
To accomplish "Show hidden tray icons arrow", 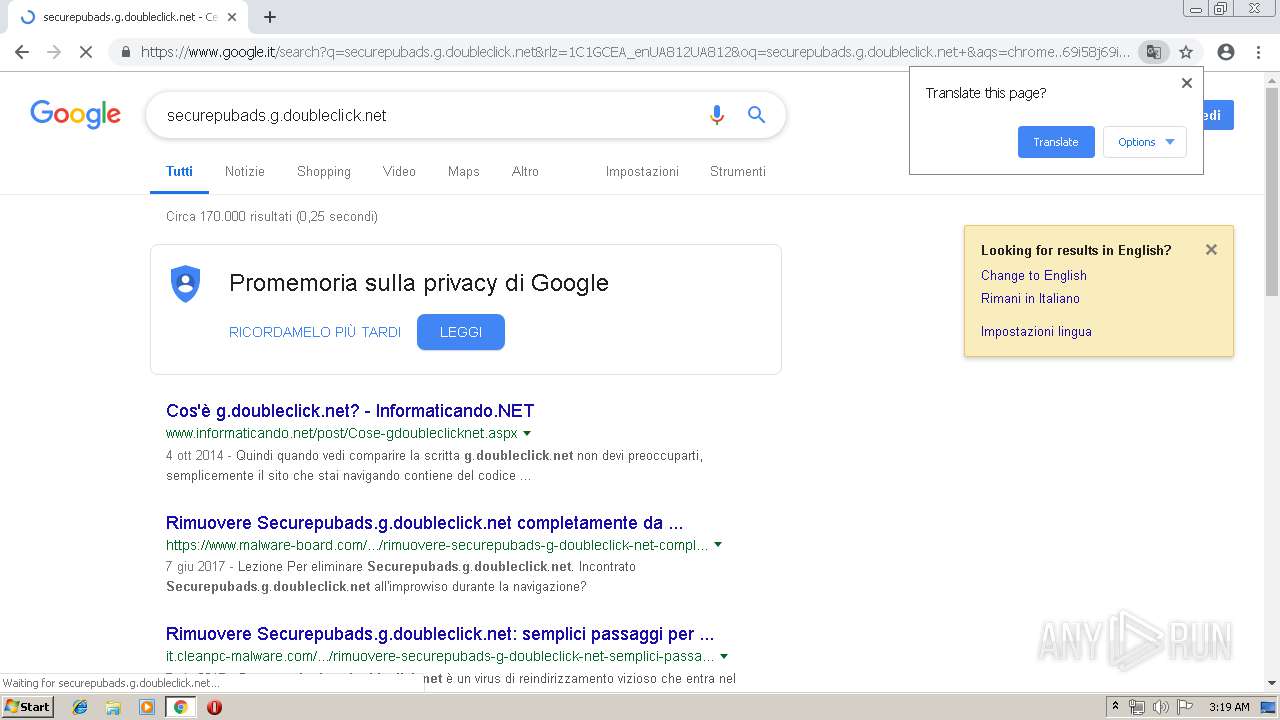I will tap(1116, 707).
